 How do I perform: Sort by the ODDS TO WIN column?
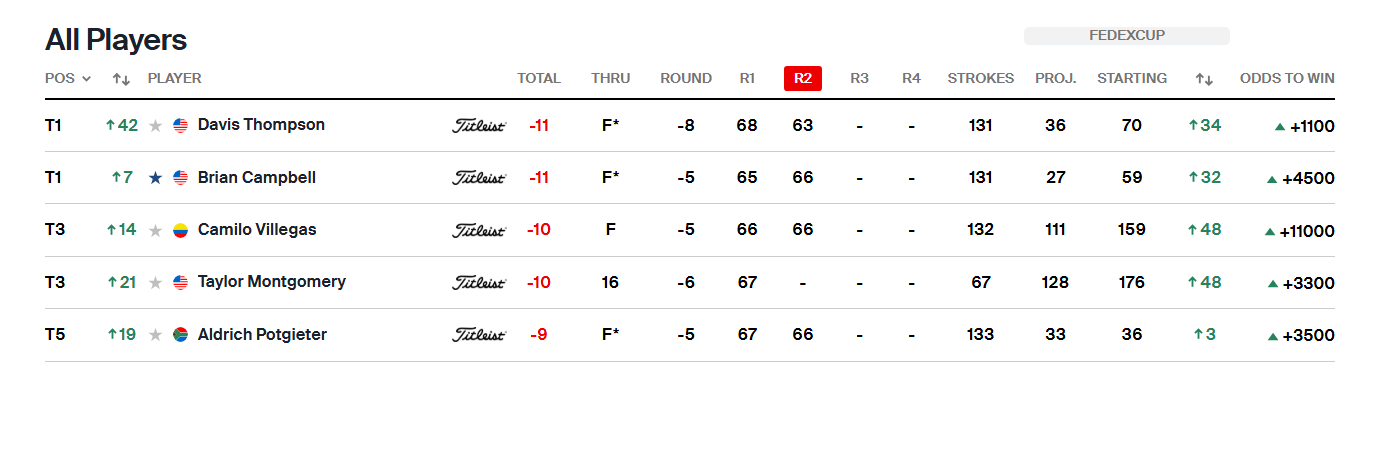tap(1286, 79)
